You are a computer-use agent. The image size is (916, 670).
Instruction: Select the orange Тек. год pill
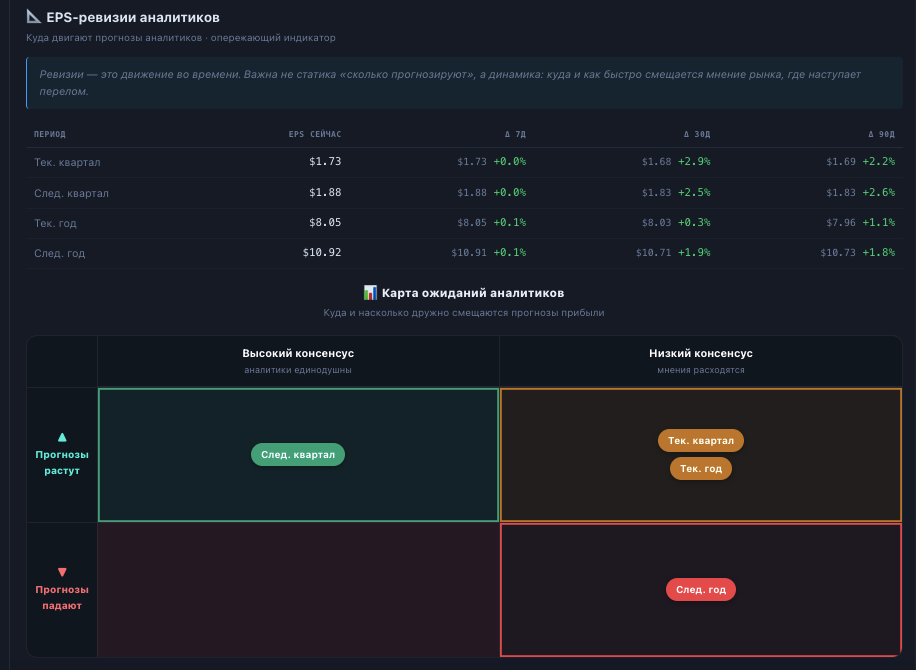pos(701,468)
